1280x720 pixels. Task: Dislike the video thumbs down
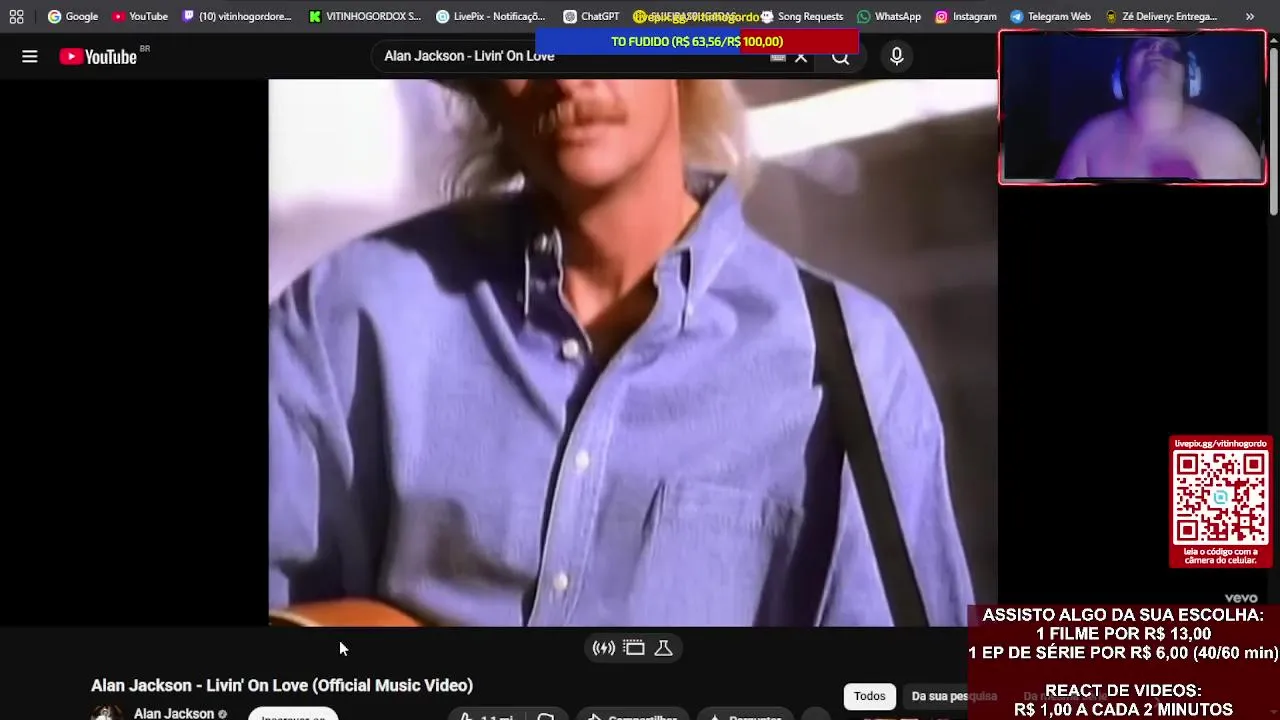(546, 716)
